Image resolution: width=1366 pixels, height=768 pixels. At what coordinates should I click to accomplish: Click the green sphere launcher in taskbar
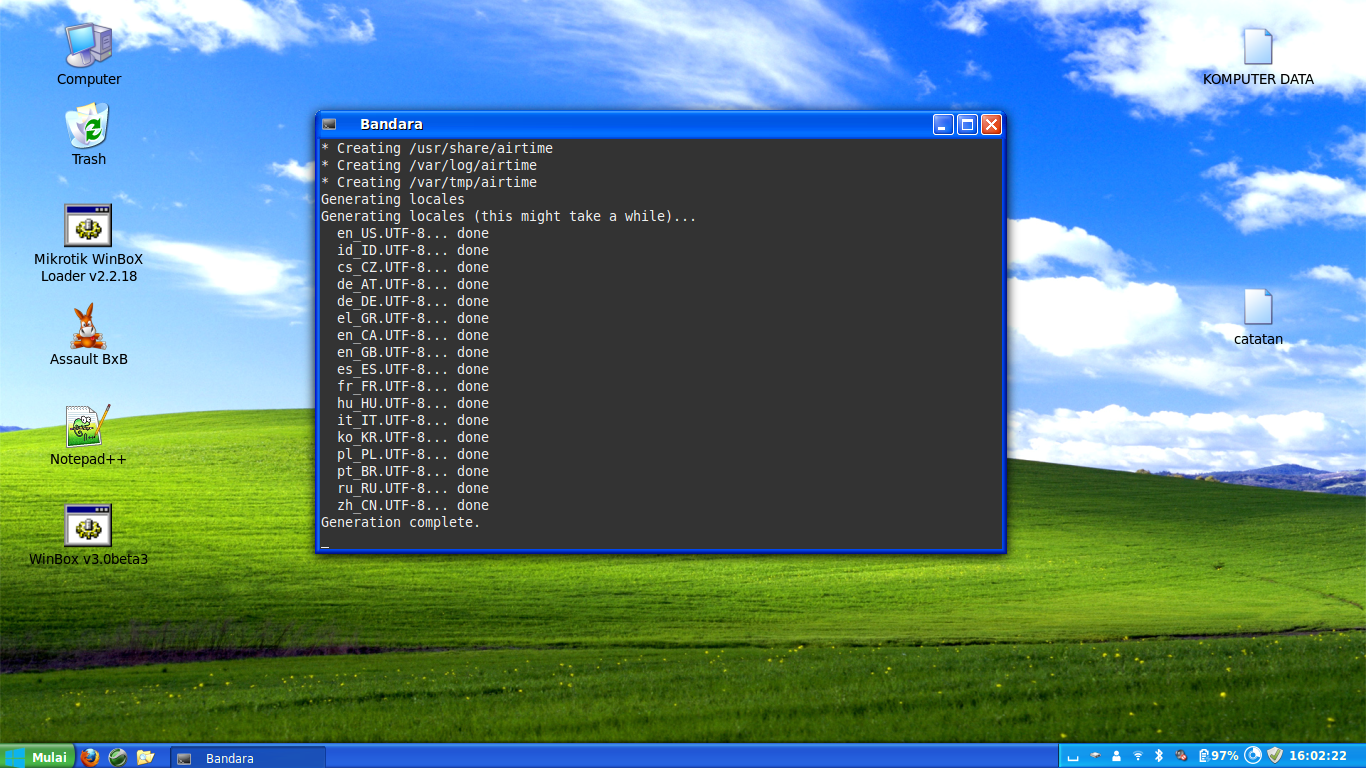pyautogui.click(x=118, y=757)
